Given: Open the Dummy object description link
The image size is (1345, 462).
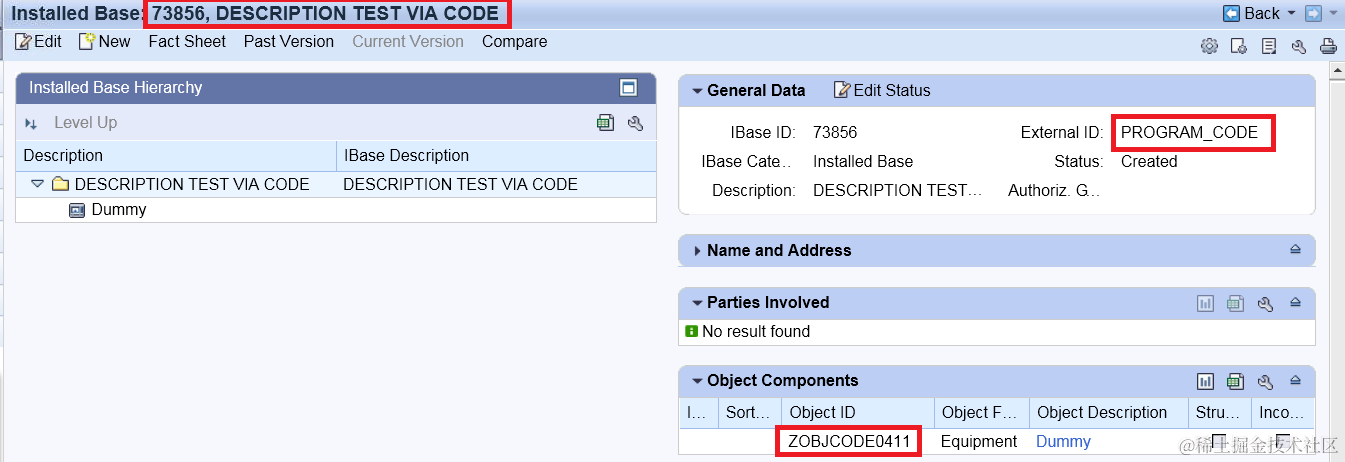Looking at the screenshot, I should click(1063, 442).
